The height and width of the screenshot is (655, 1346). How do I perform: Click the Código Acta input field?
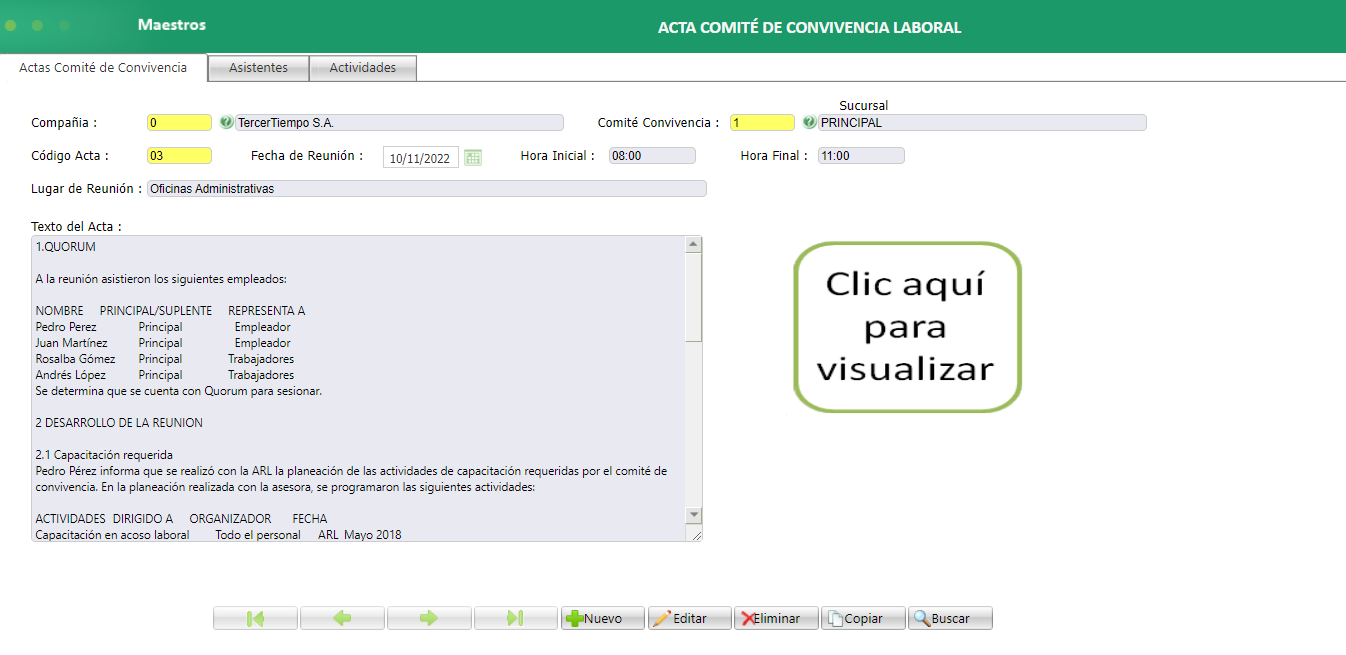tap(178, 156)
